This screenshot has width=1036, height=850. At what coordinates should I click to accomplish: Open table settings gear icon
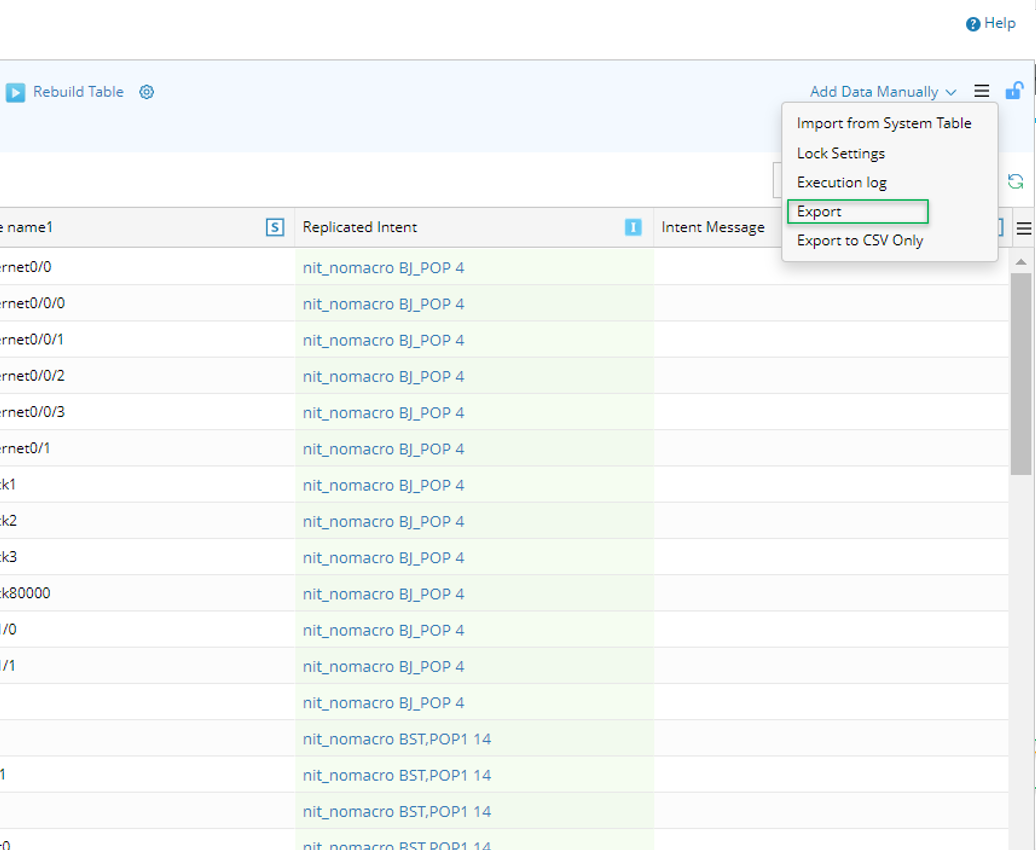[147, 92]
